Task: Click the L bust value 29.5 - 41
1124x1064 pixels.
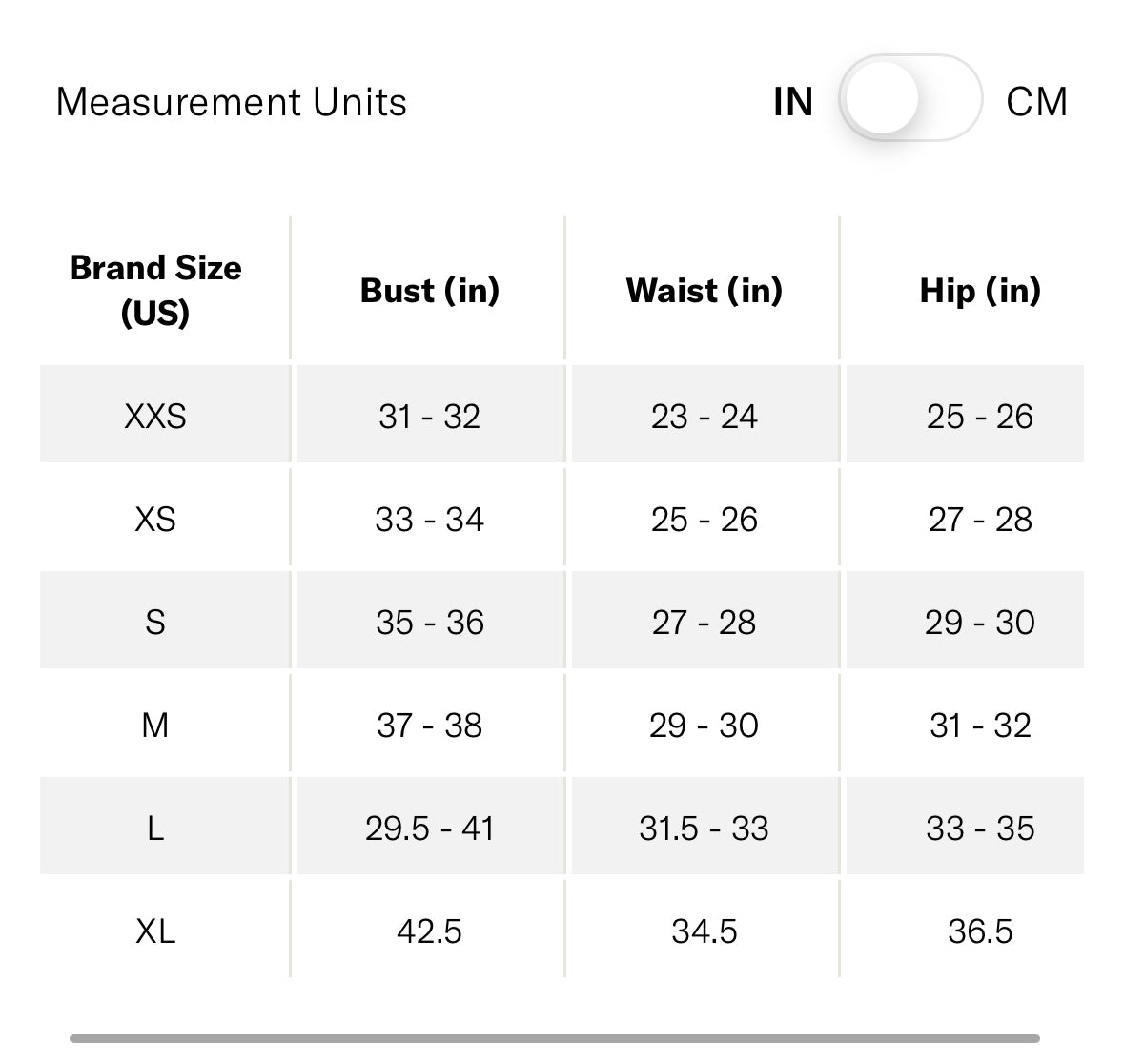Action: pyautogui.click(x=430, y=829)
